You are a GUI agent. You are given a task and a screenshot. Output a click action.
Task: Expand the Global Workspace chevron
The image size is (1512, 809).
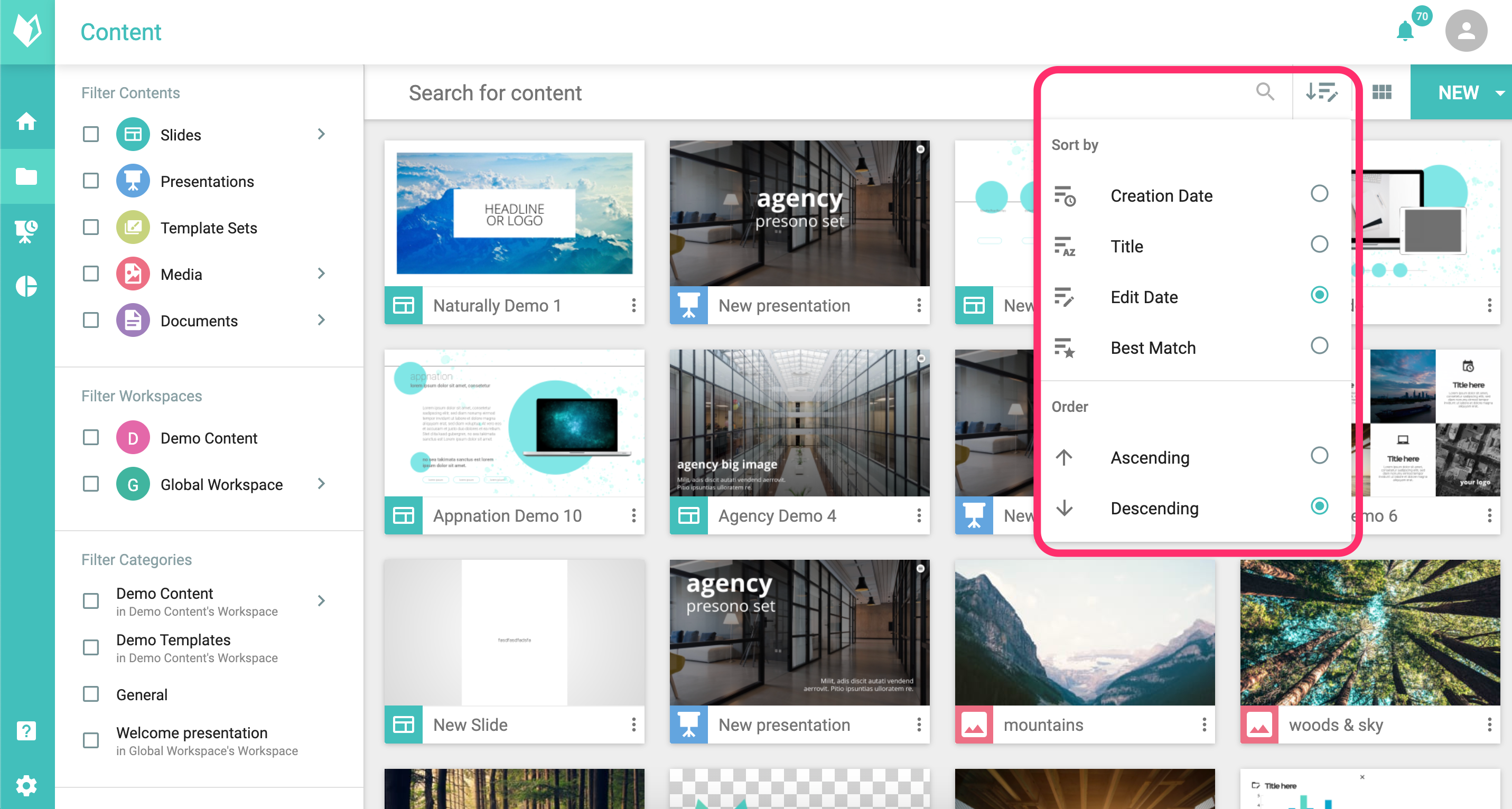tap(321, 484)
